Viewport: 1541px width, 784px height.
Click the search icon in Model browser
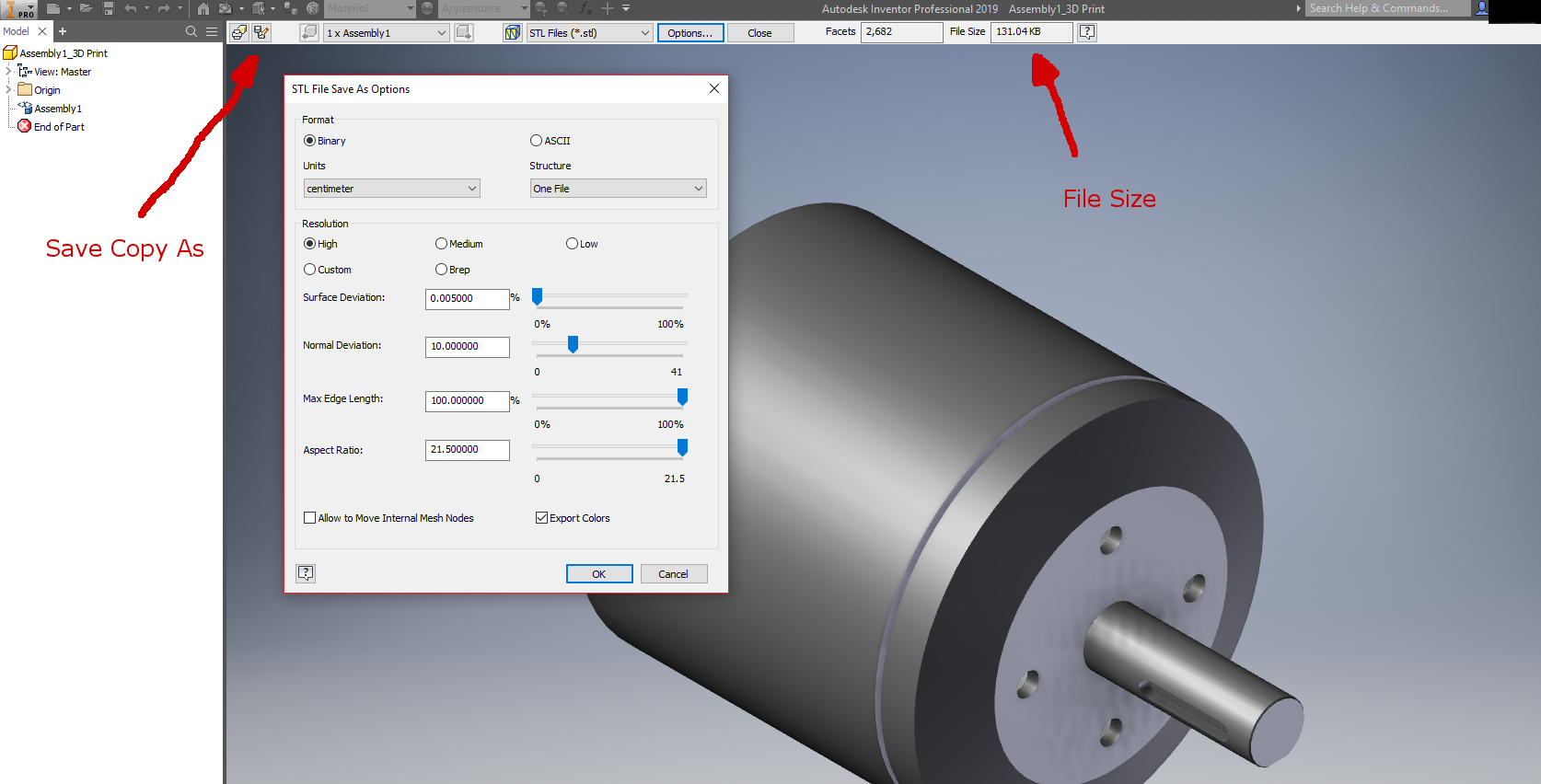point(191,31)
